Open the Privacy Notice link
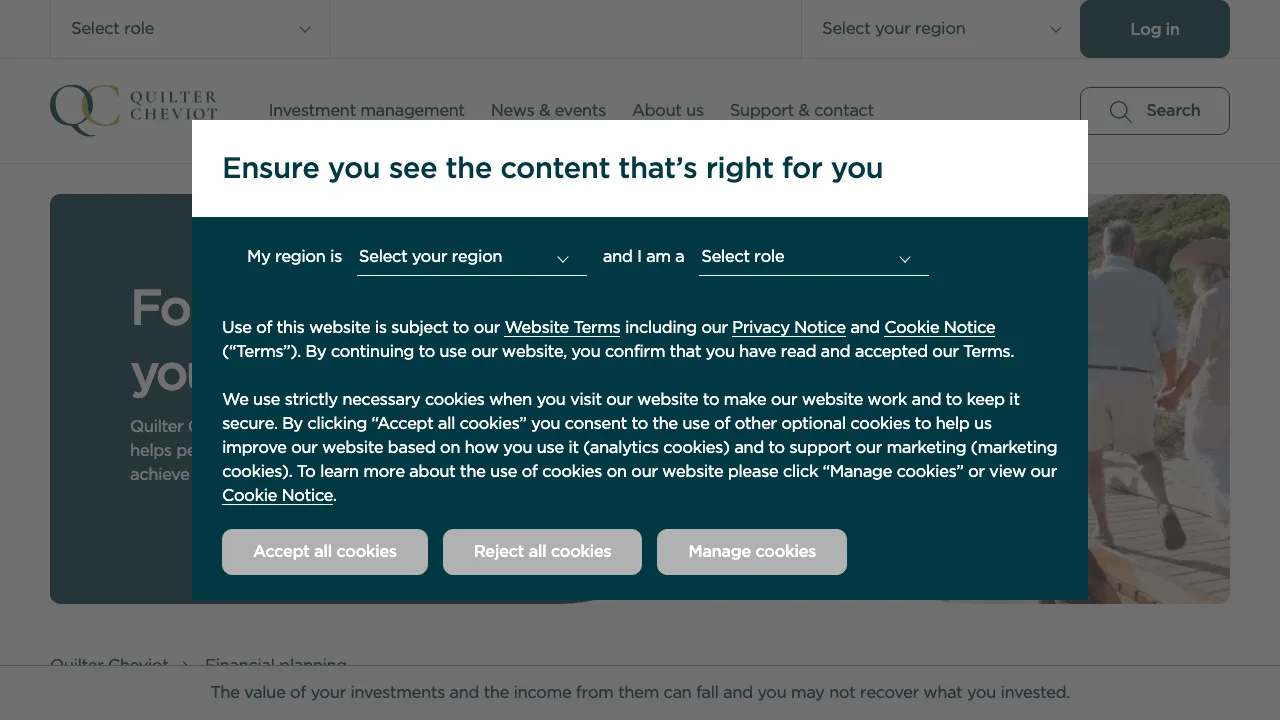1280x720 pixels. click(x=788, y=328)
